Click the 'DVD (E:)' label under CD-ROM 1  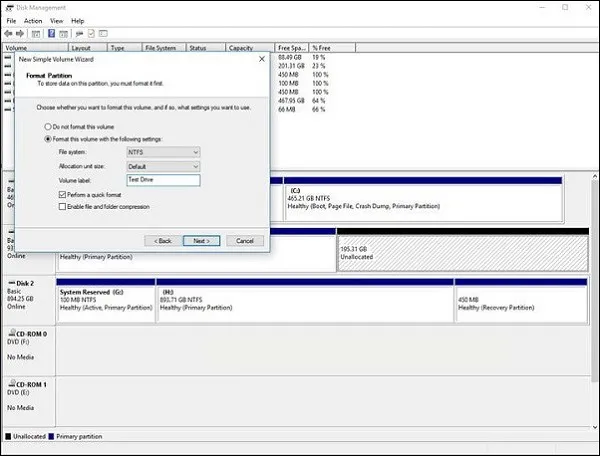[18, 392]
